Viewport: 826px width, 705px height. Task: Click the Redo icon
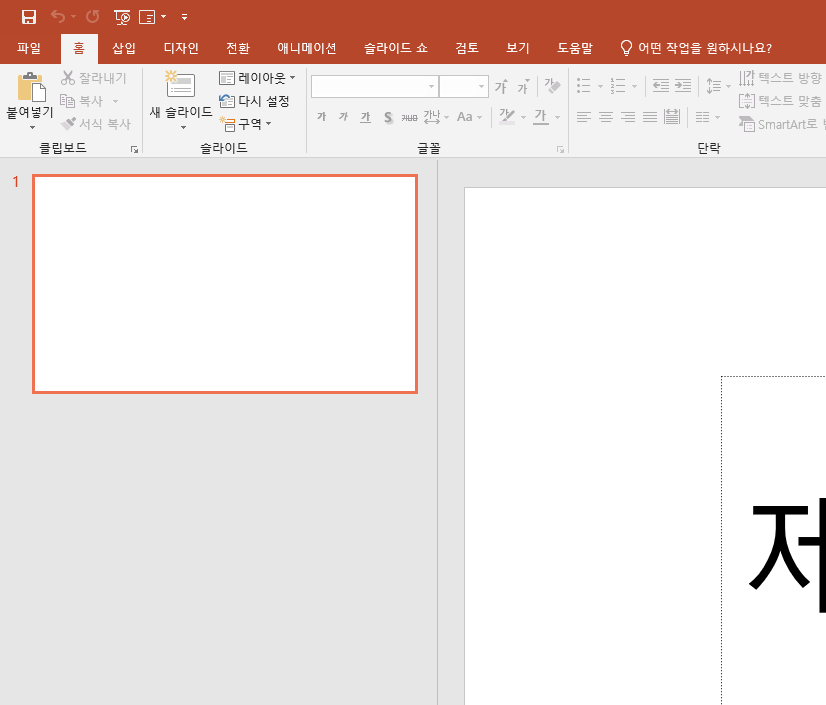(x=93, y=17)
